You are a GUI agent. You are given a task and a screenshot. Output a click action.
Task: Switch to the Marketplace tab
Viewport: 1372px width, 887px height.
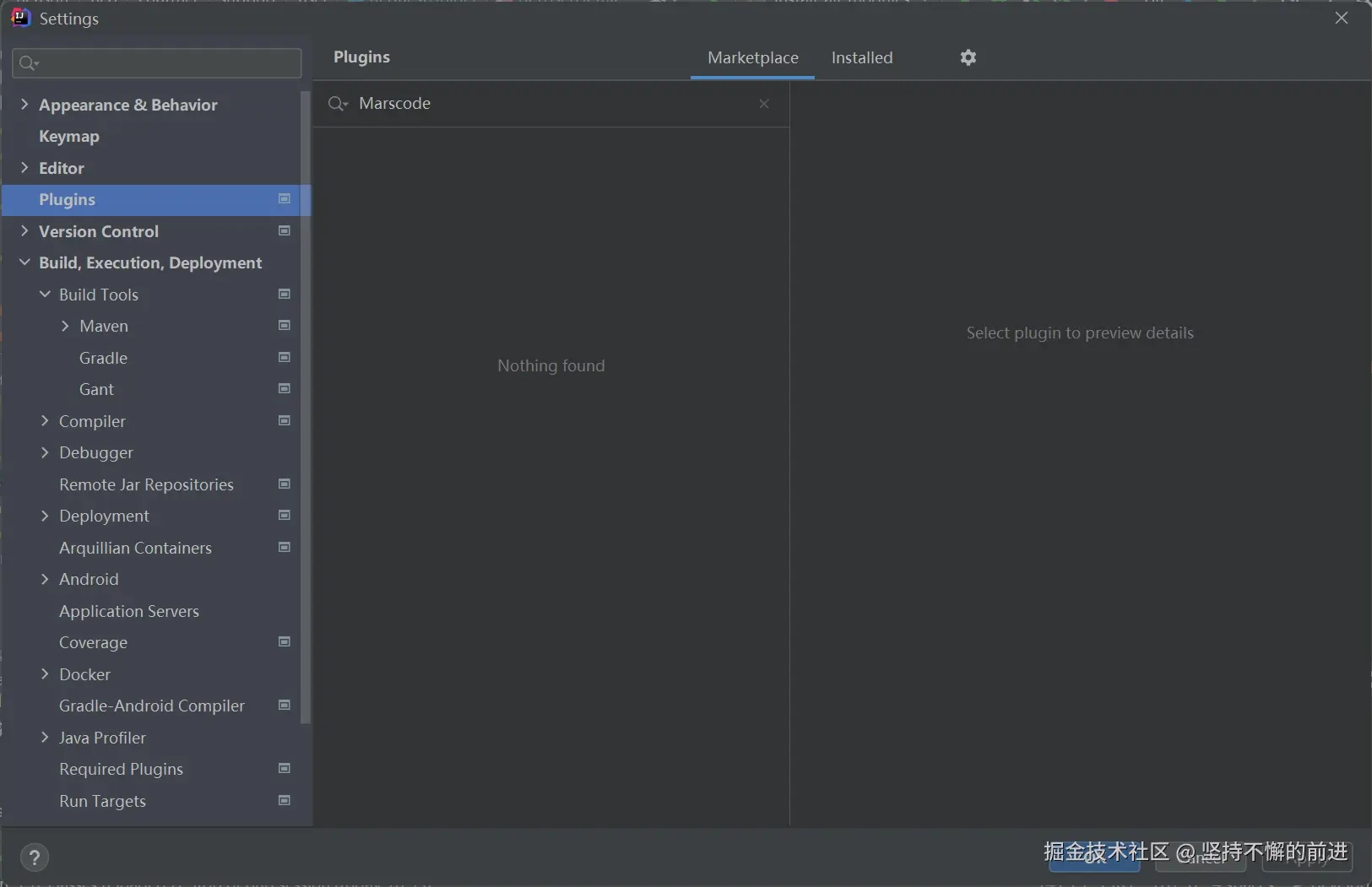click(752, 57)
